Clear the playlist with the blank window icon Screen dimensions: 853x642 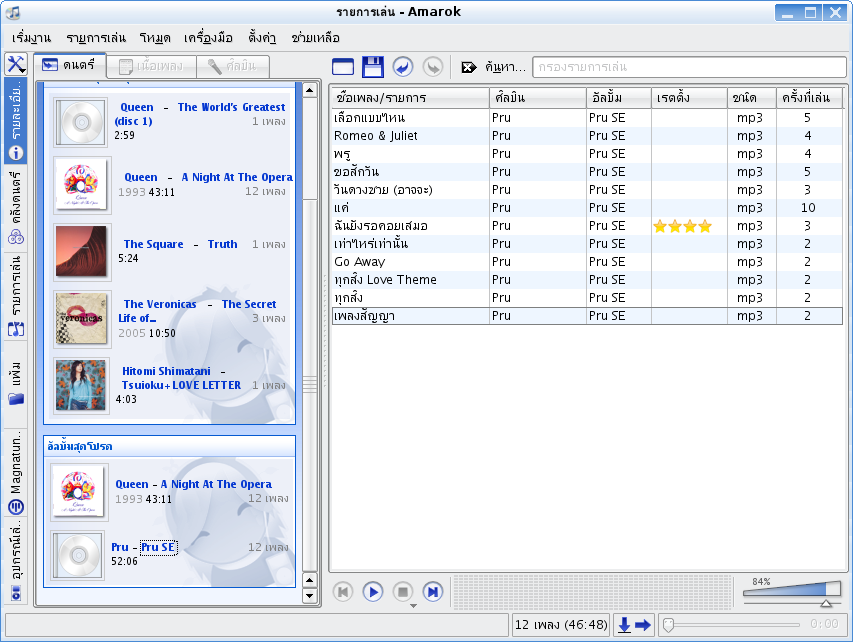click(x=343, y=67)
